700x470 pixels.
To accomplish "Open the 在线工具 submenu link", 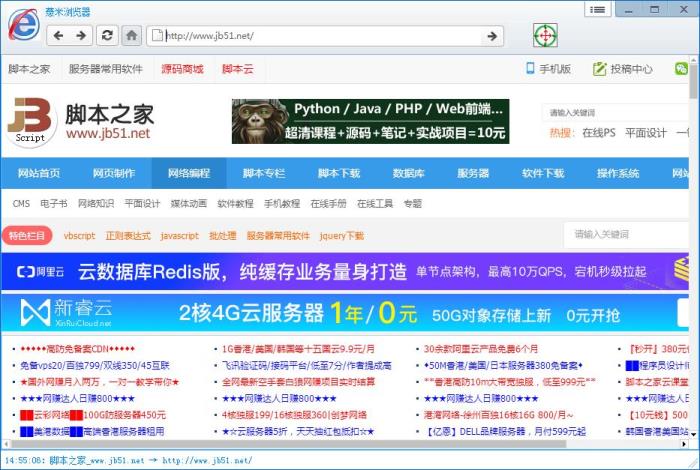I will pos(375,204).
